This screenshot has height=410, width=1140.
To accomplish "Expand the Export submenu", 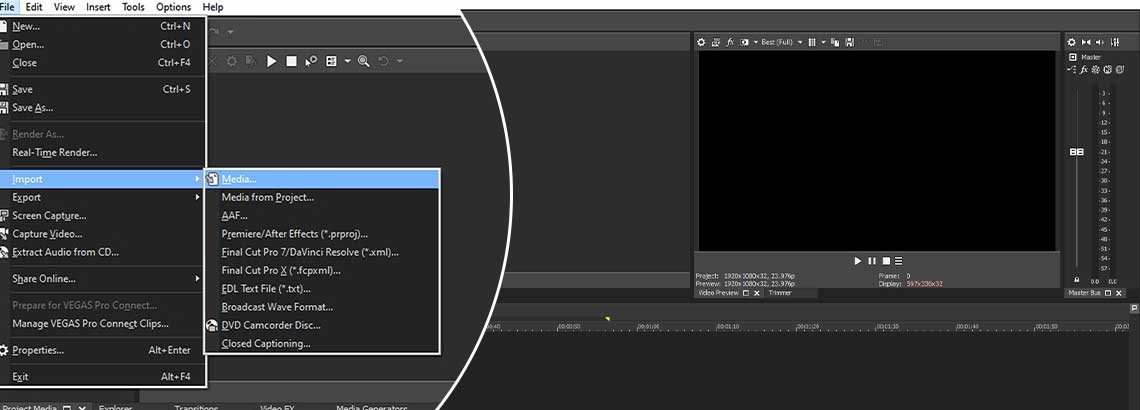I will point(197,197).
